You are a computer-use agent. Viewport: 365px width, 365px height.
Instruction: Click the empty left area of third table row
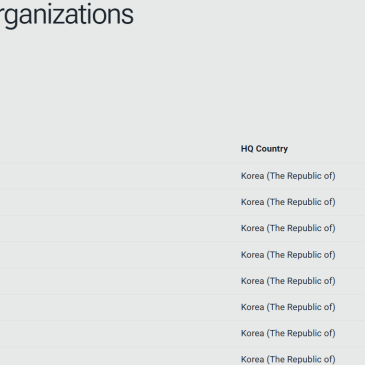click(x=117, y=228)
